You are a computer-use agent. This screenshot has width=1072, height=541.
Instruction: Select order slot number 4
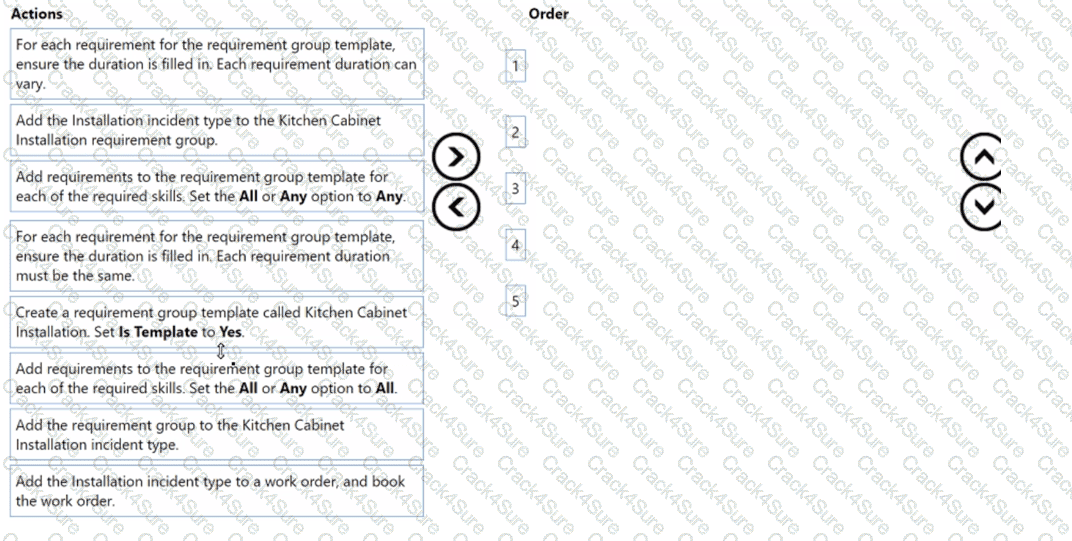click(x=515, y=244)
